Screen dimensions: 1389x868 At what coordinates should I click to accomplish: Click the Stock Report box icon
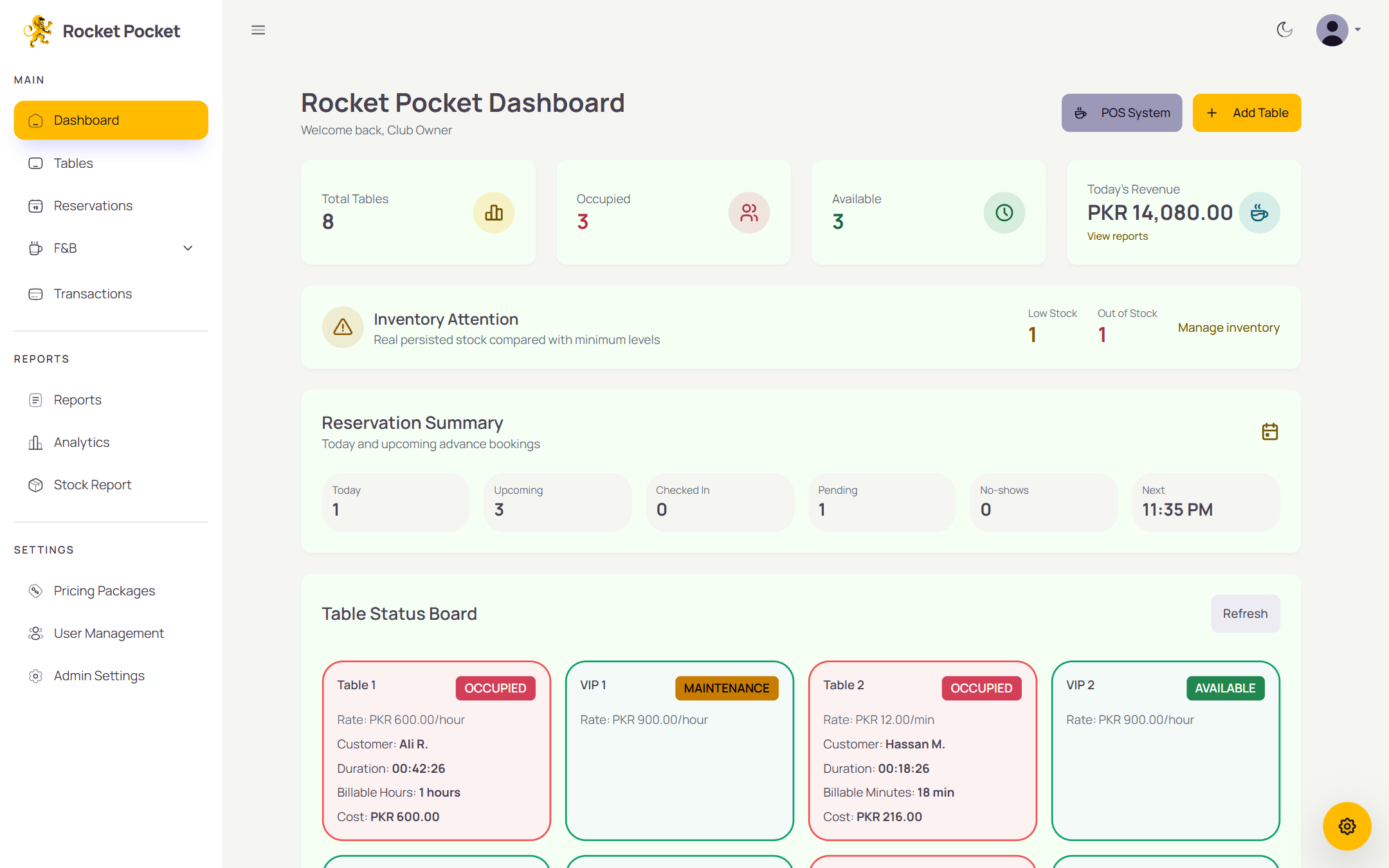coord(35,485)
